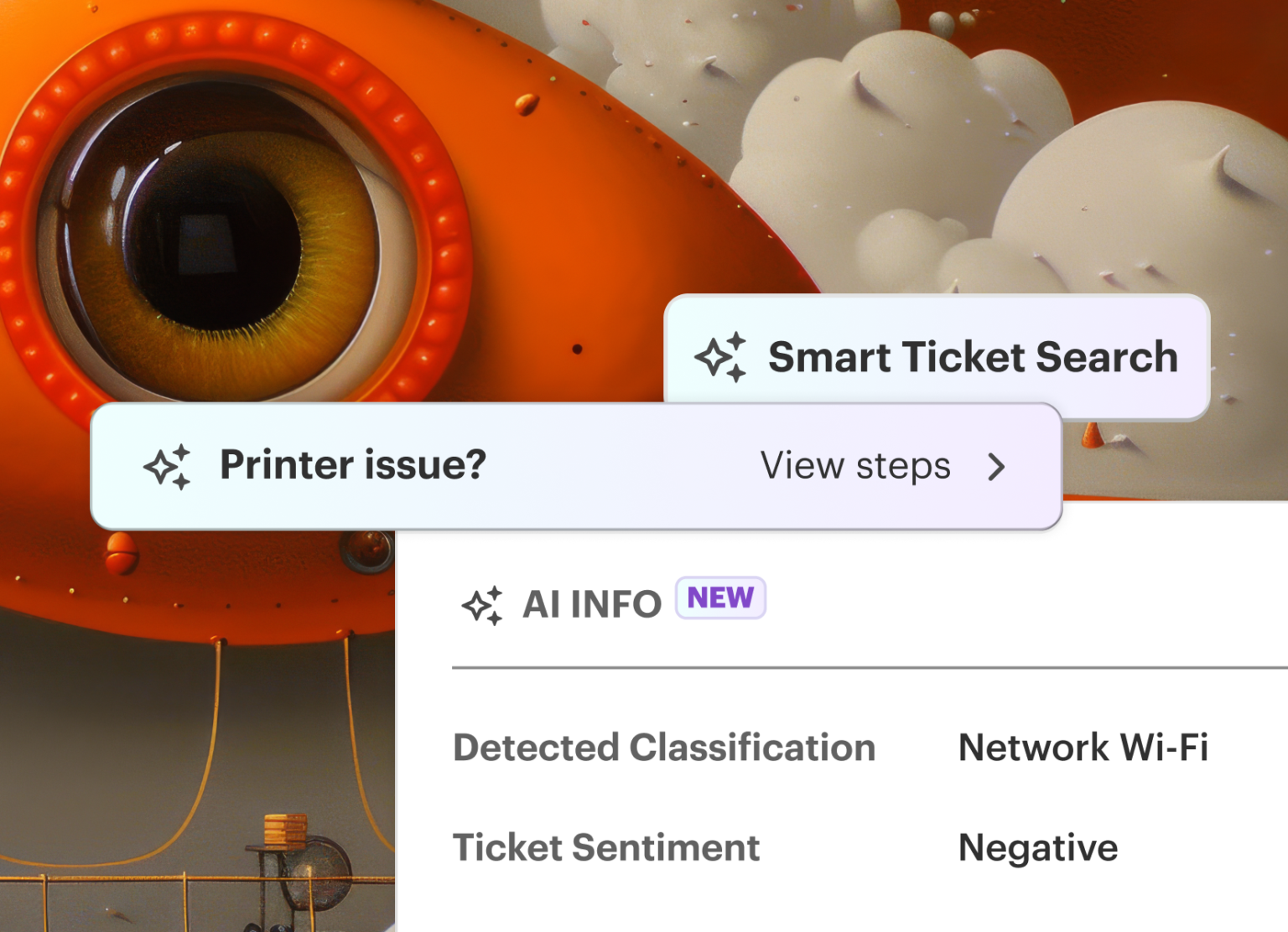The image size is (1288, 932).
Task: Click the sparkle icon on Smart Ticket Search
Action: pos(720,357)
